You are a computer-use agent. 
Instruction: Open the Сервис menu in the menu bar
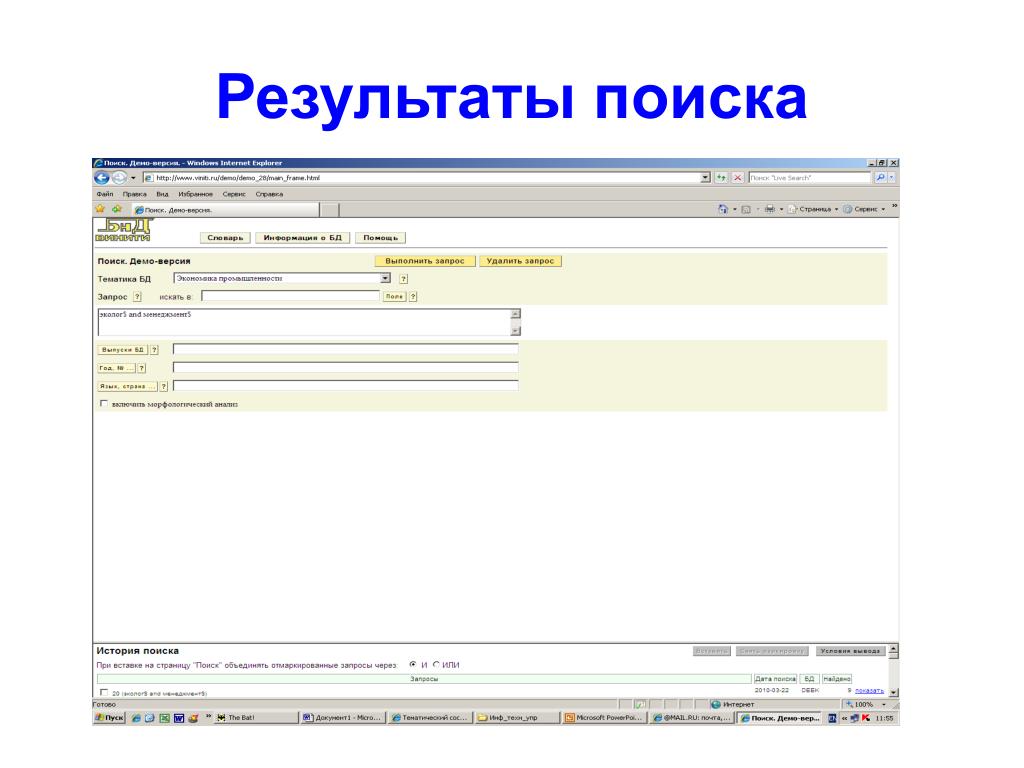[234, 194]
